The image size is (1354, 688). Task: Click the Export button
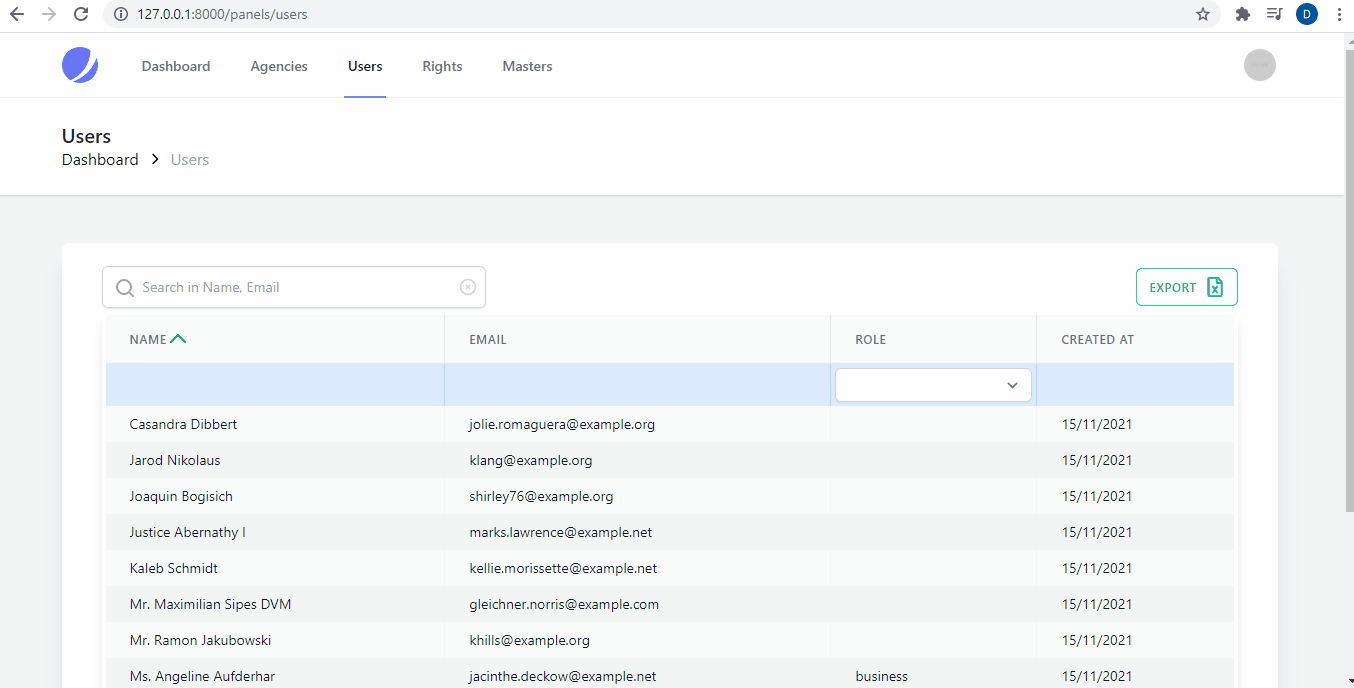click(1187, 287)
